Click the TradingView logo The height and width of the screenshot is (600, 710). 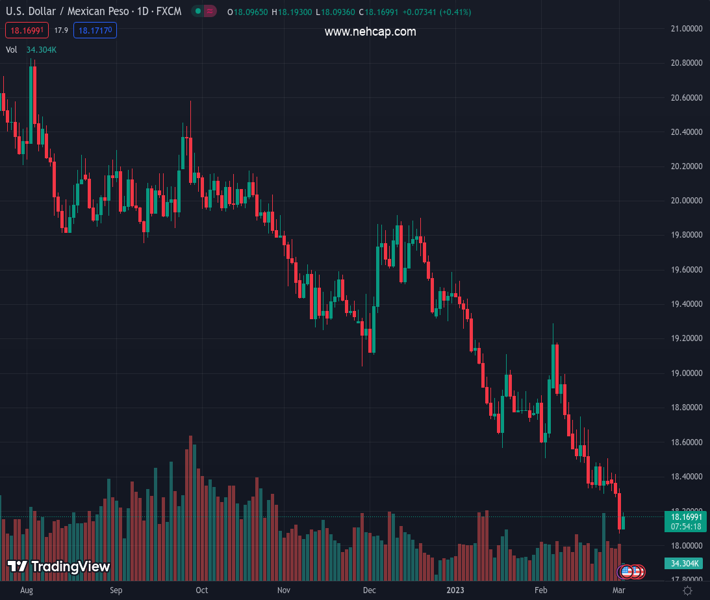tap(58, 567)
